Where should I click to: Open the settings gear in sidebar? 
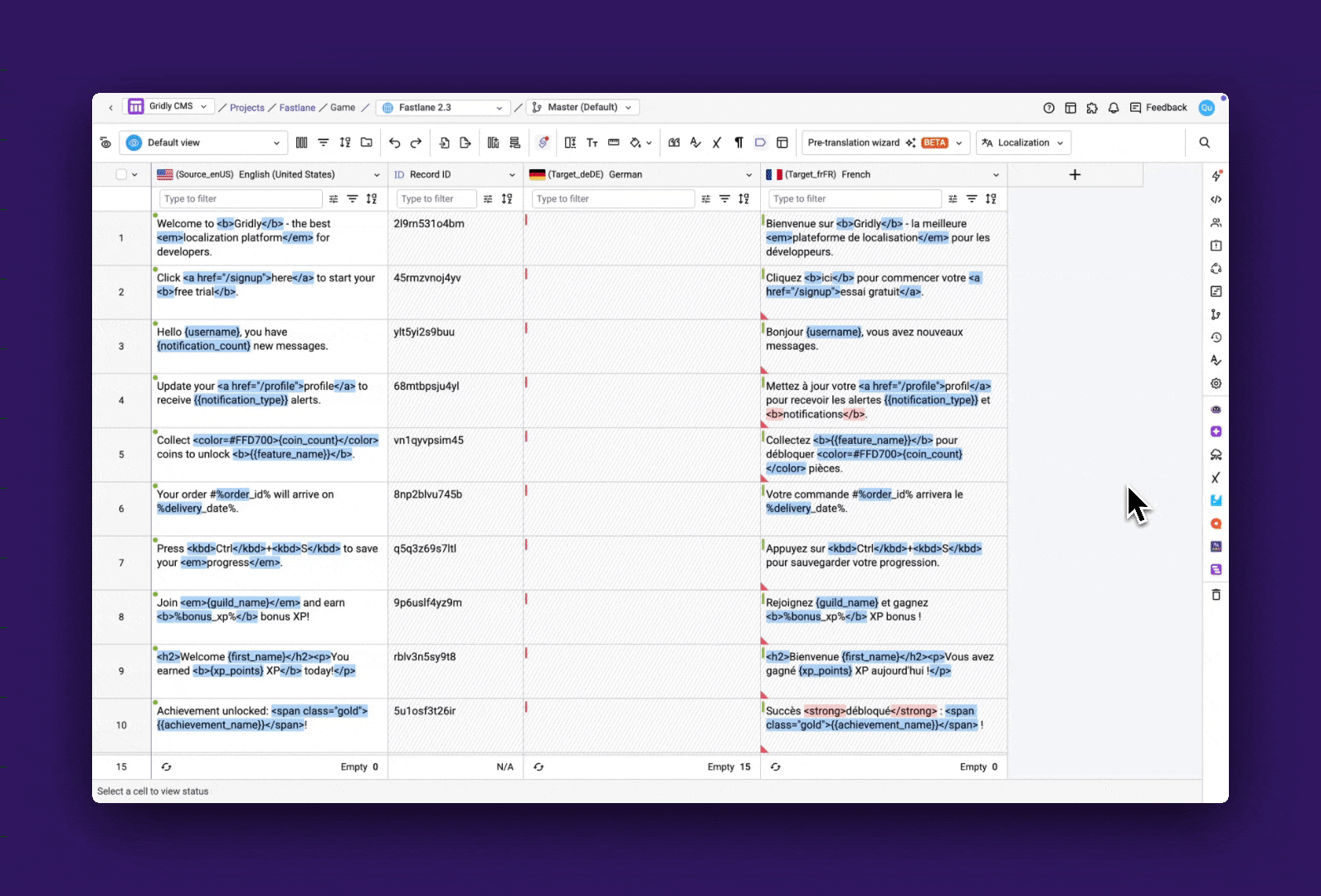coord(1216,383)
